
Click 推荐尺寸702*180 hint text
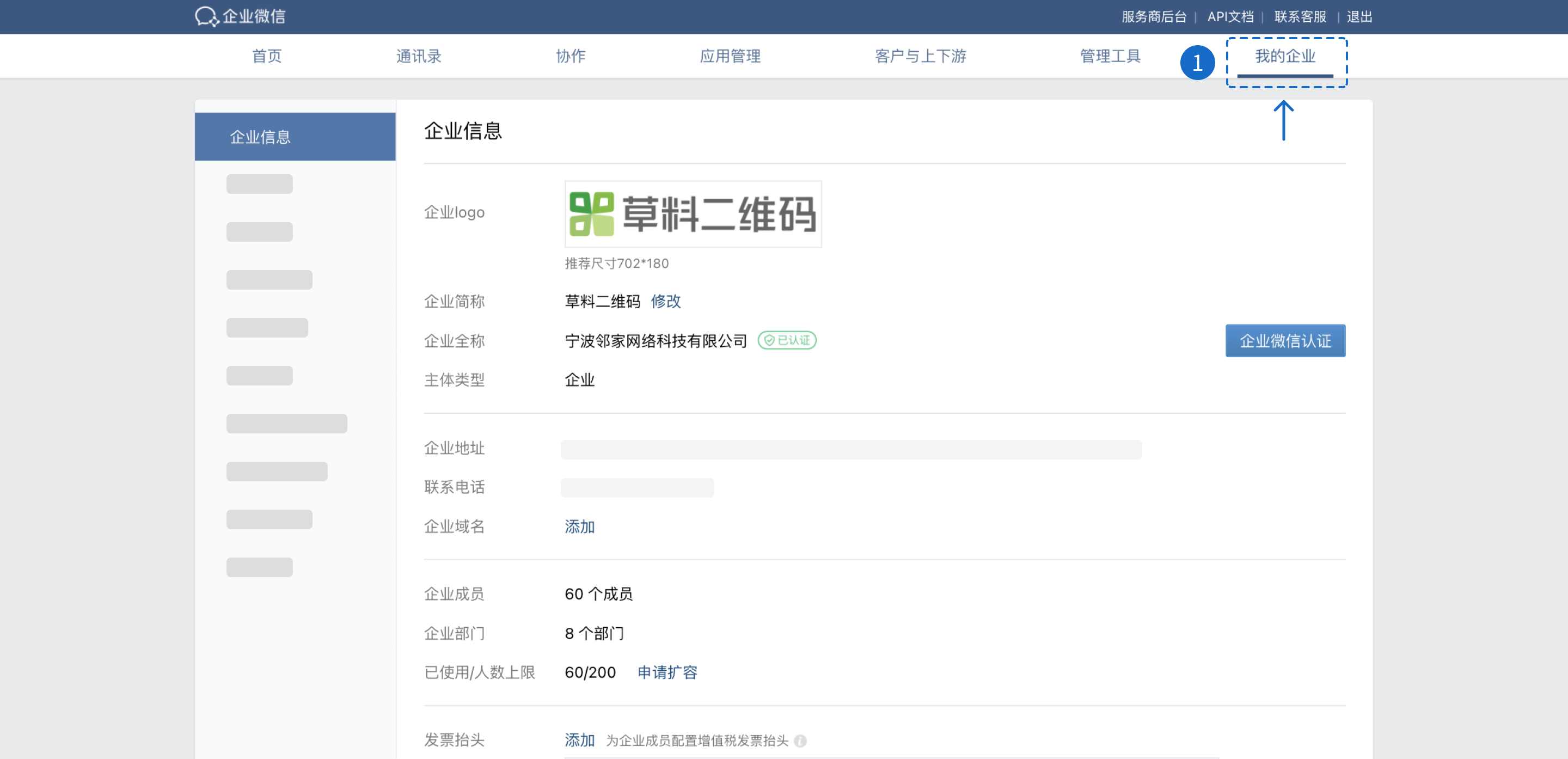tap(617, 264)
